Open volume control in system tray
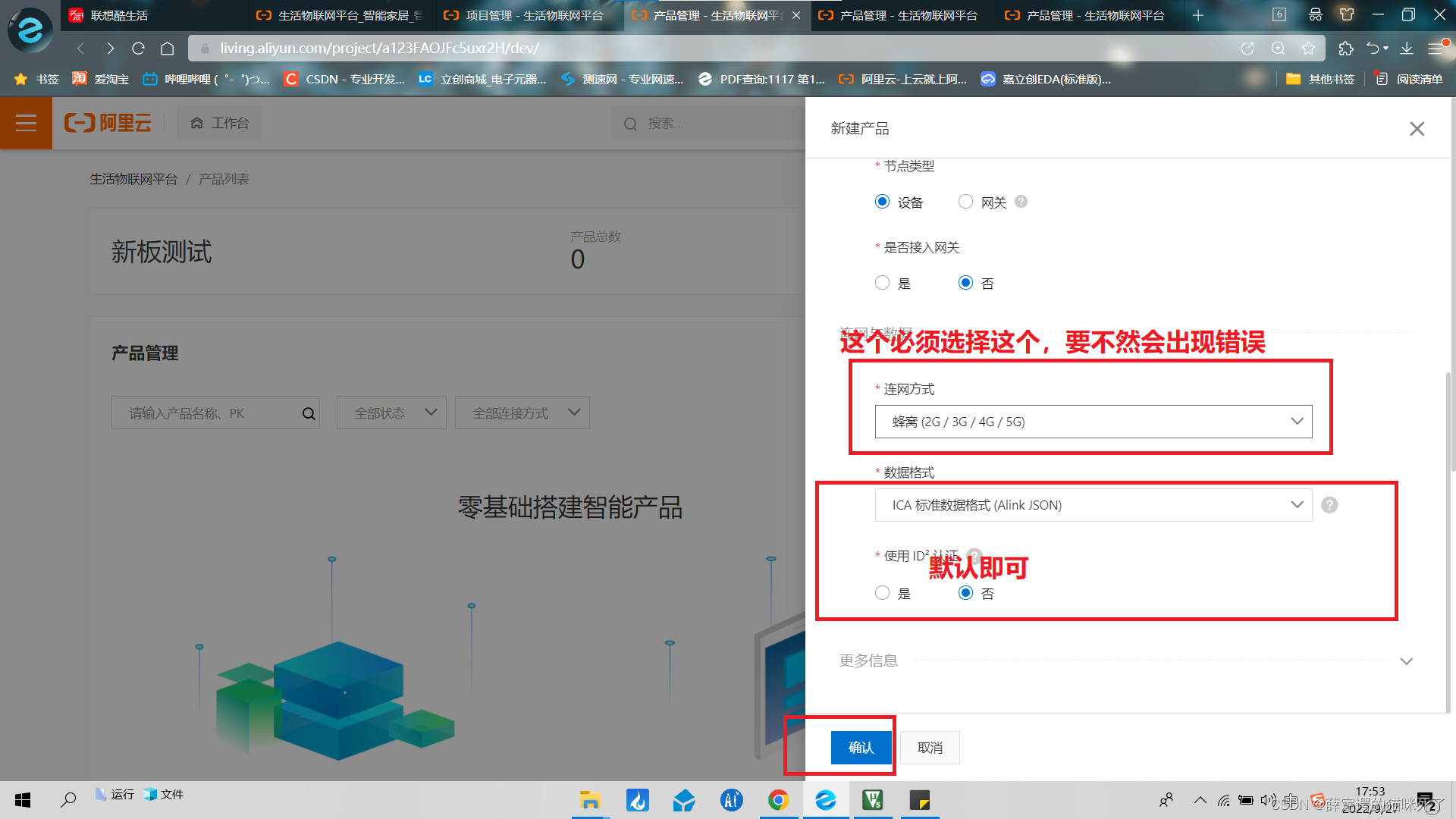Screen dimensions: 1456x819 (x=1268, y=800)
